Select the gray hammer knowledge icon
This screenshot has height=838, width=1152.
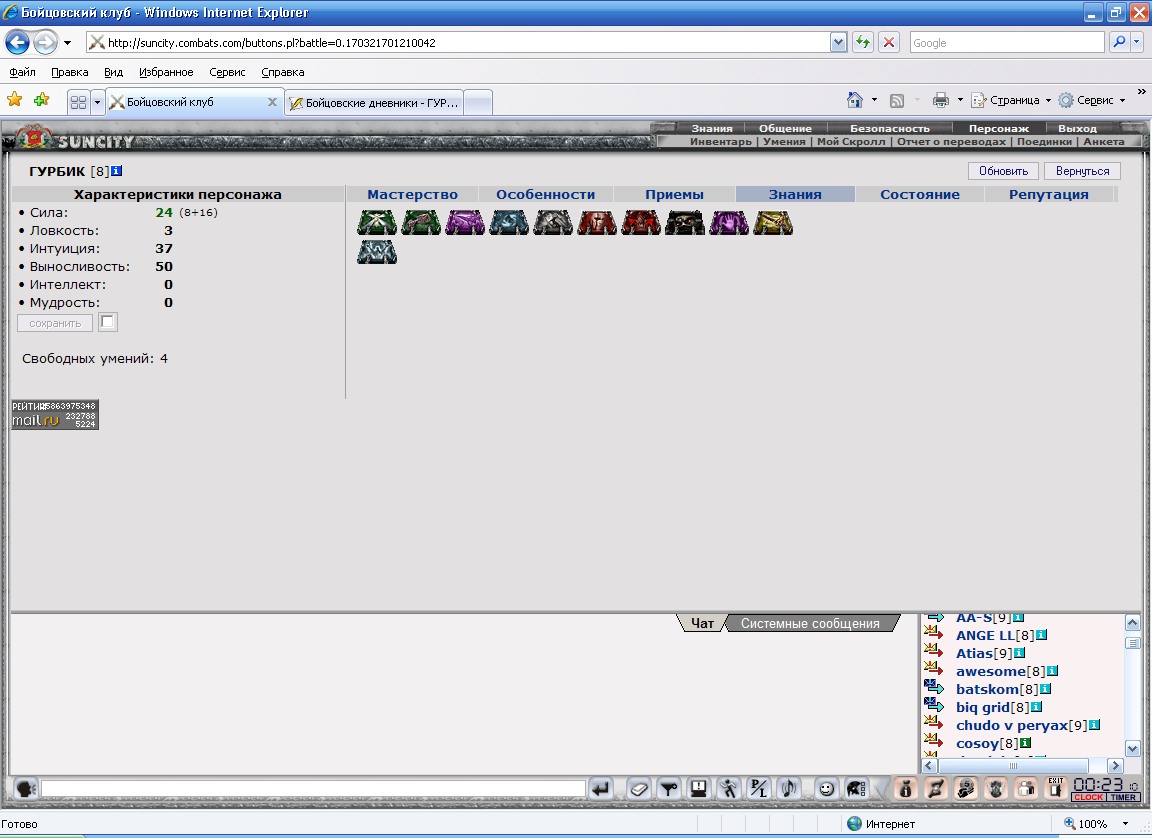tap(553, 223)
